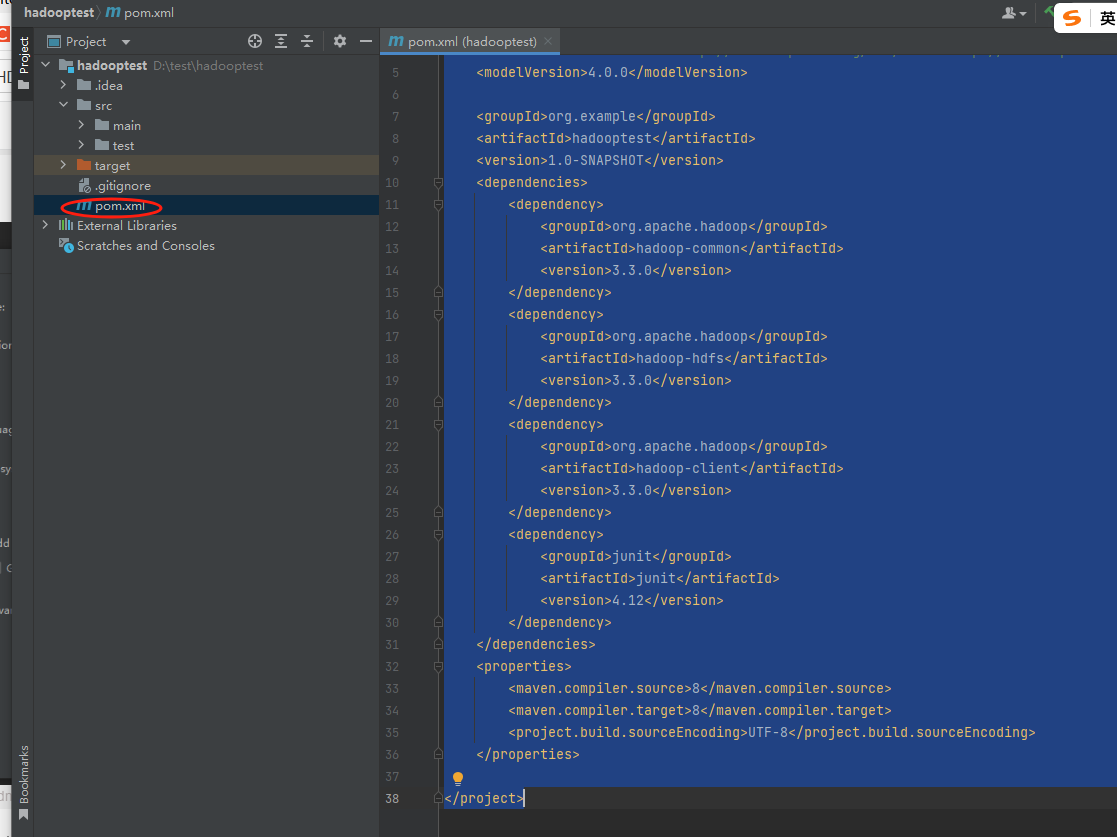Collapse the src folder

63,105
